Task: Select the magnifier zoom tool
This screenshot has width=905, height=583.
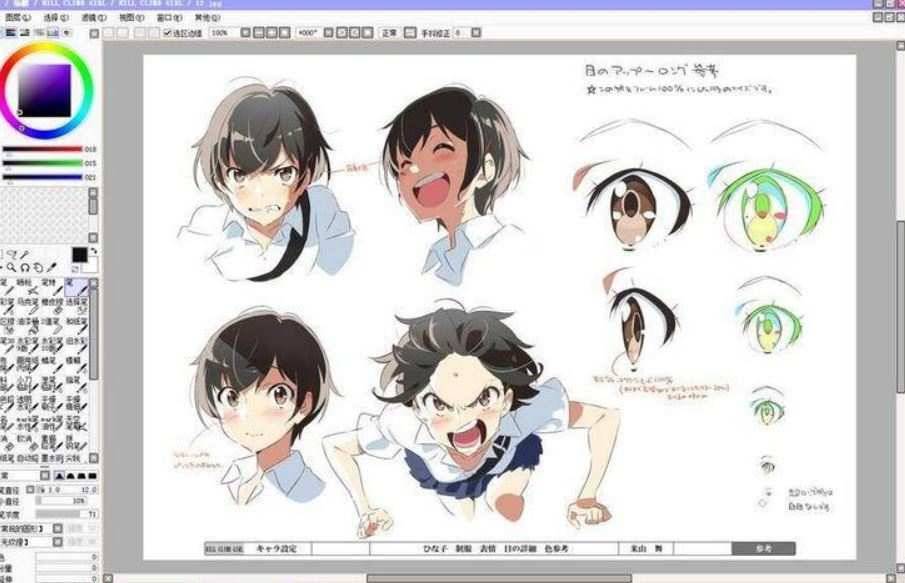Action: pos(12,267)
